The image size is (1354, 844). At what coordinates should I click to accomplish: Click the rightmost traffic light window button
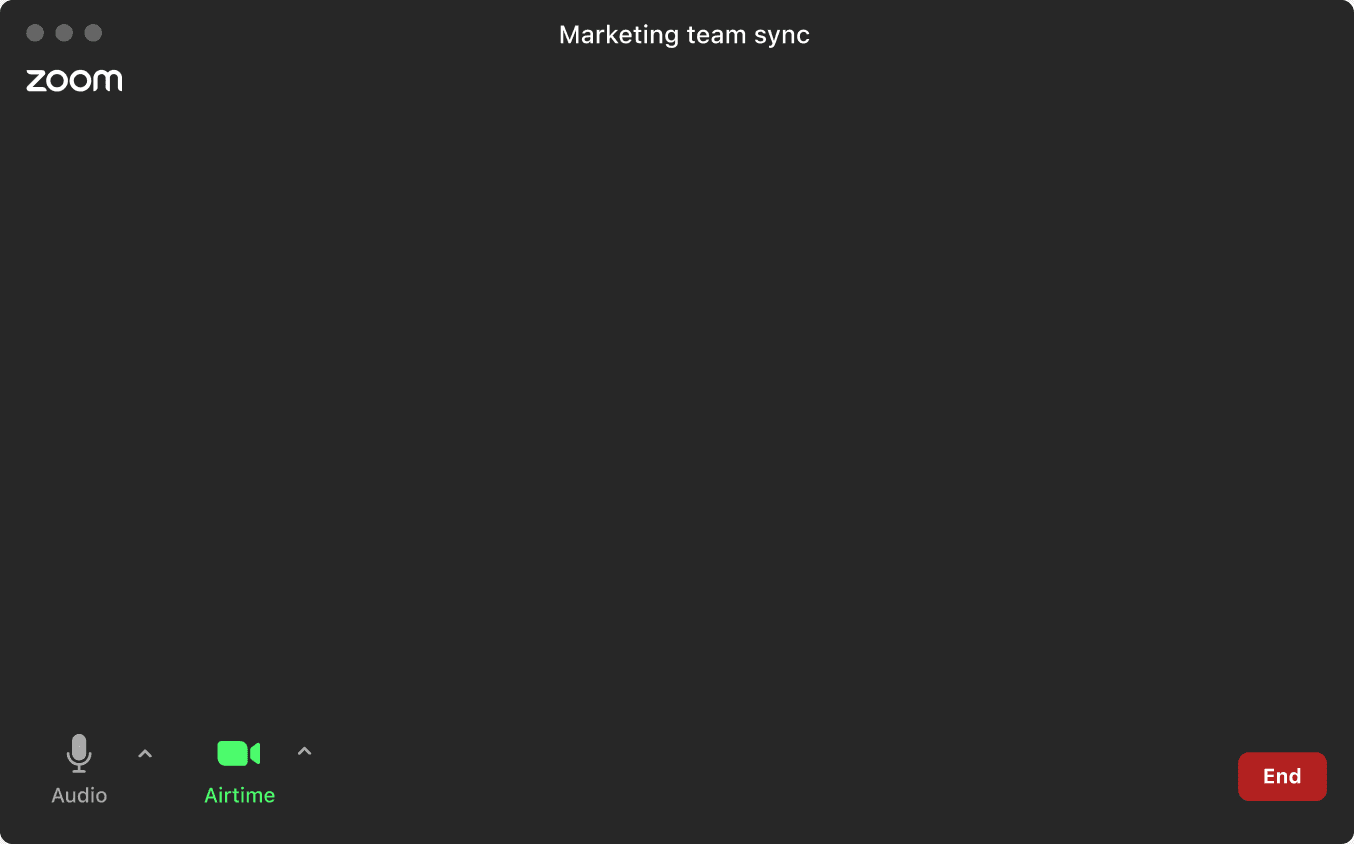(93, 32)
